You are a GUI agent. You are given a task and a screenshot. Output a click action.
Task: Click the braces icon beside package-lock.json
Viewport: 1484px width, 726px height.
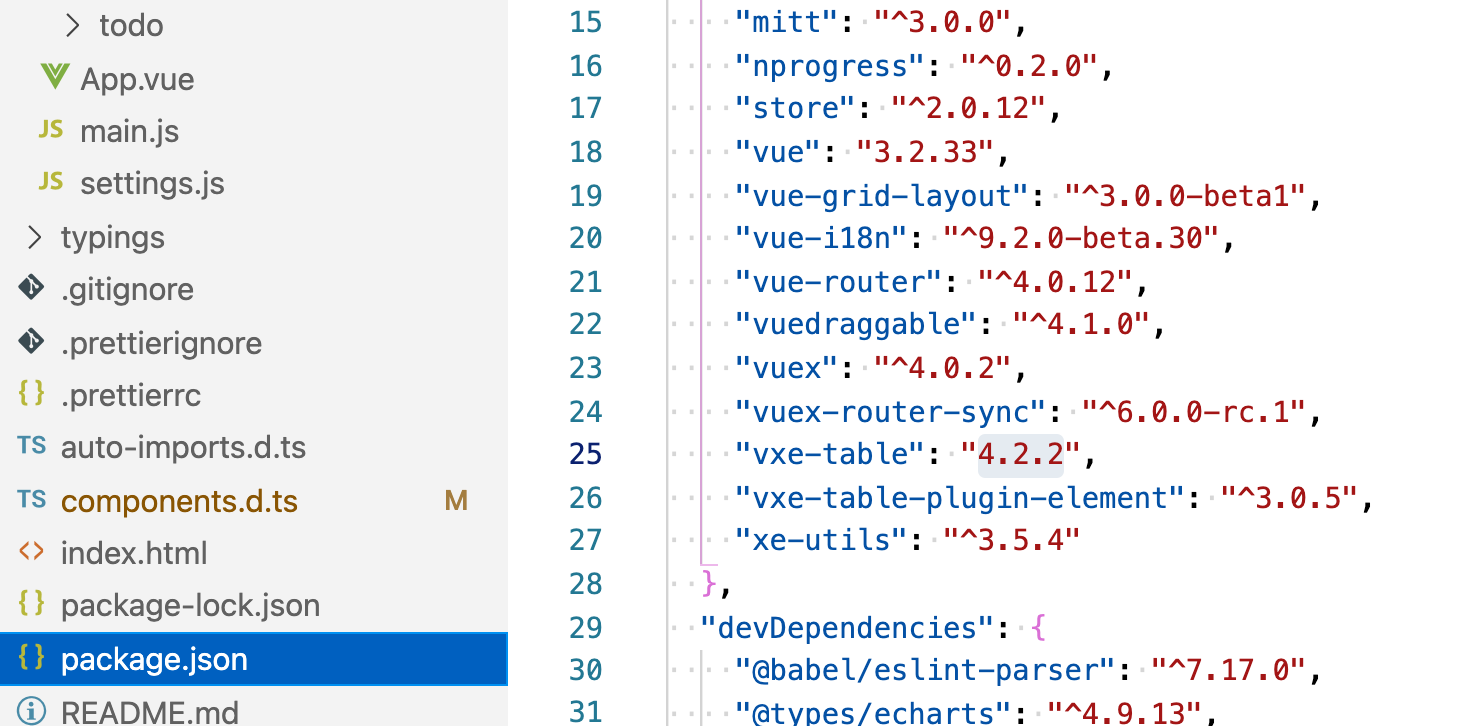[x=31, y=605]
